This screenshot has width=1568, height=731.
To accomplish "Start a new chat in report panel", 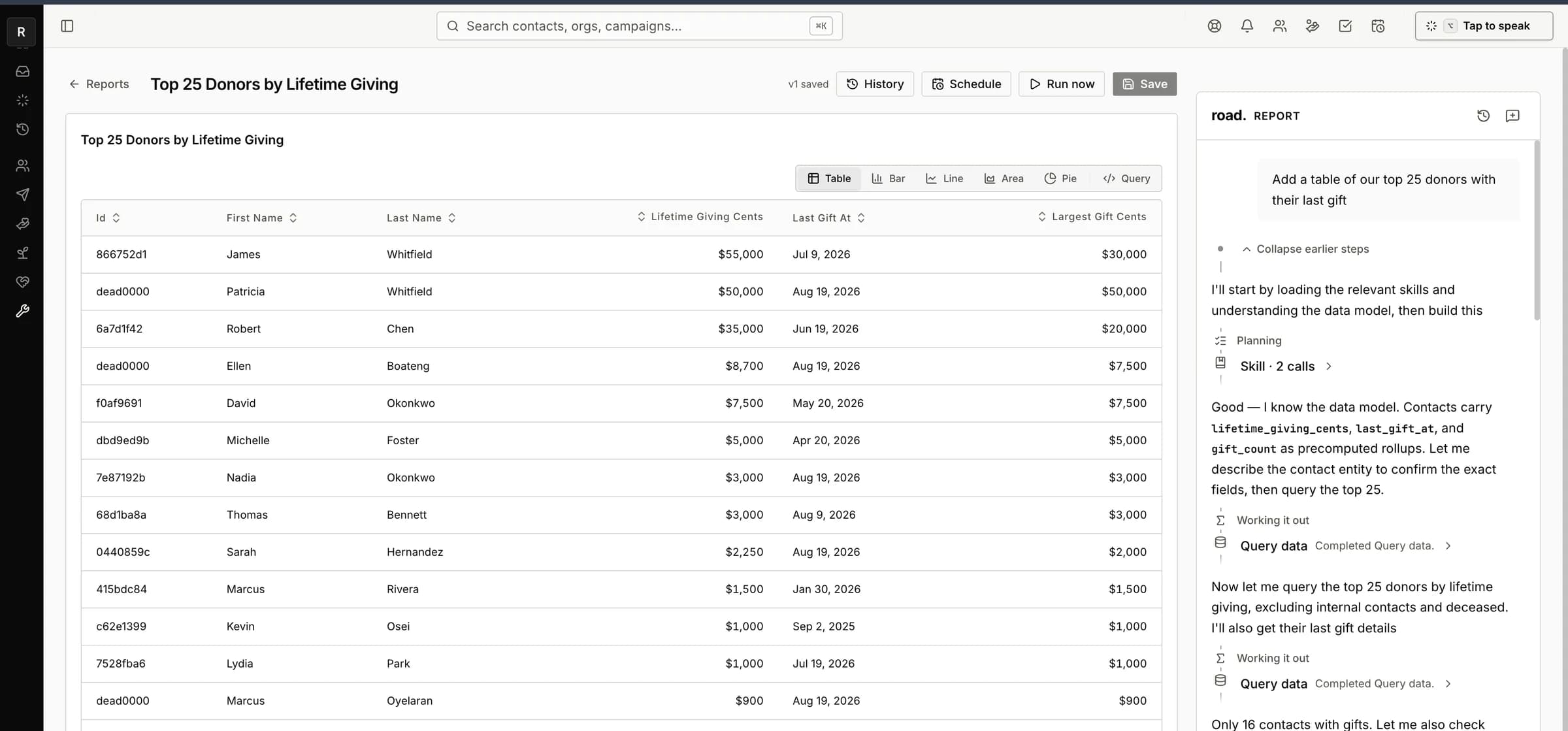I will point(1512,116).
